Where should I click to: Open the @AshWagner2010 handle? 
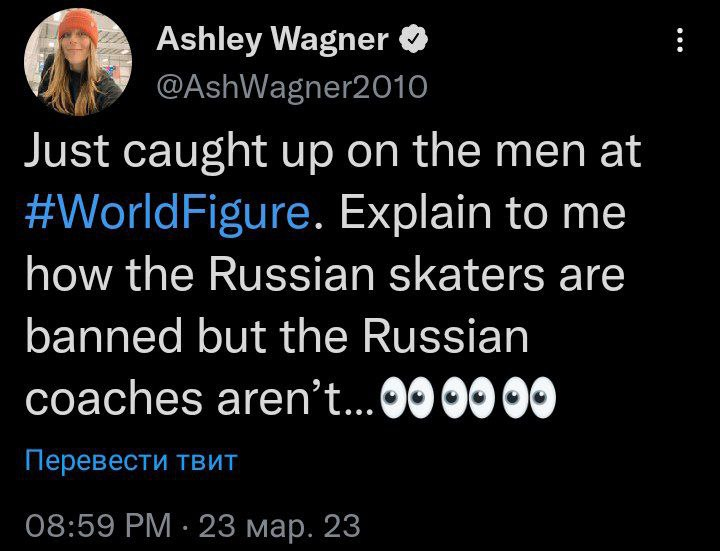292,88
